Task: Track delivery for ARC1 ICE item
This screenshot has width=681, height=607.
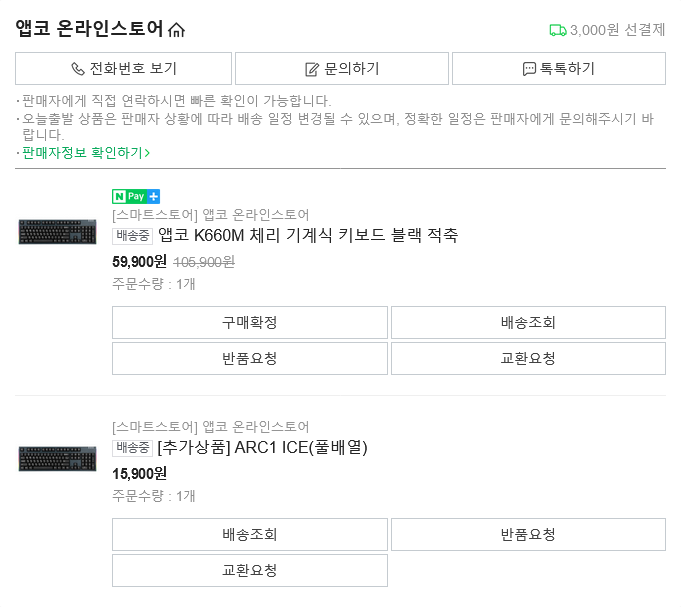Action: (x=249, y=535)
